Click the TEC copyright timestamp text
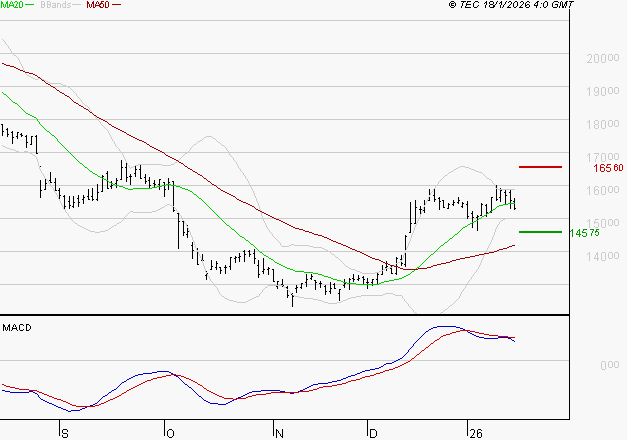The image size is (627, 440). [x=511, y=5]
